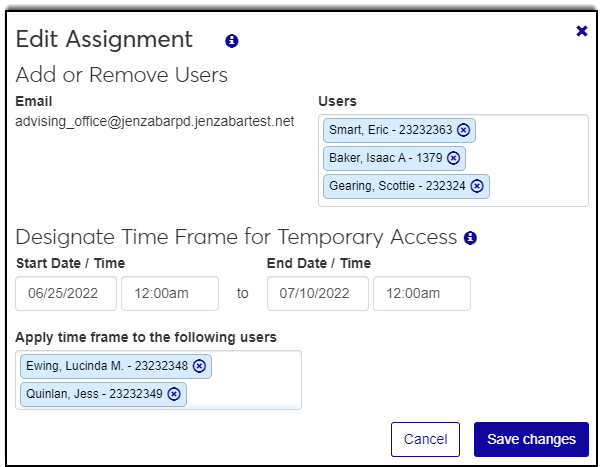Image resolution: width=603 pixels, height=467 pixels.
Task: Remove Gearing, Scottie from Users
Action: pyautogui.click(x=477, y=186)
